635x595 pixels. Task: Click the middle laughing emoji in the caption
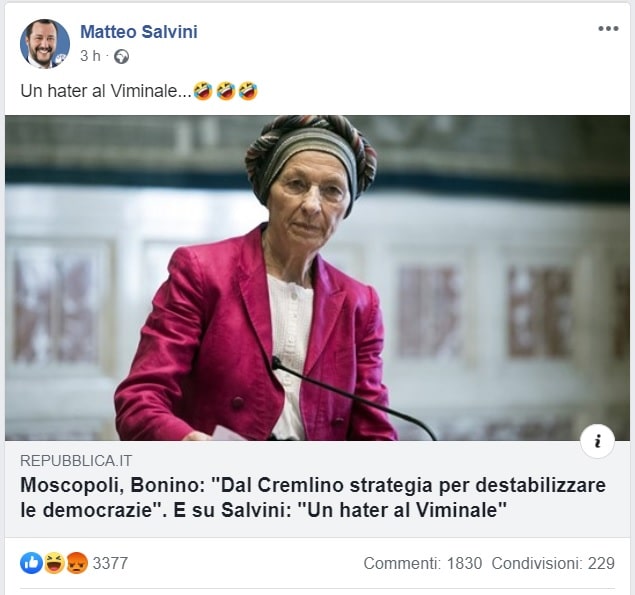point(225,92)
